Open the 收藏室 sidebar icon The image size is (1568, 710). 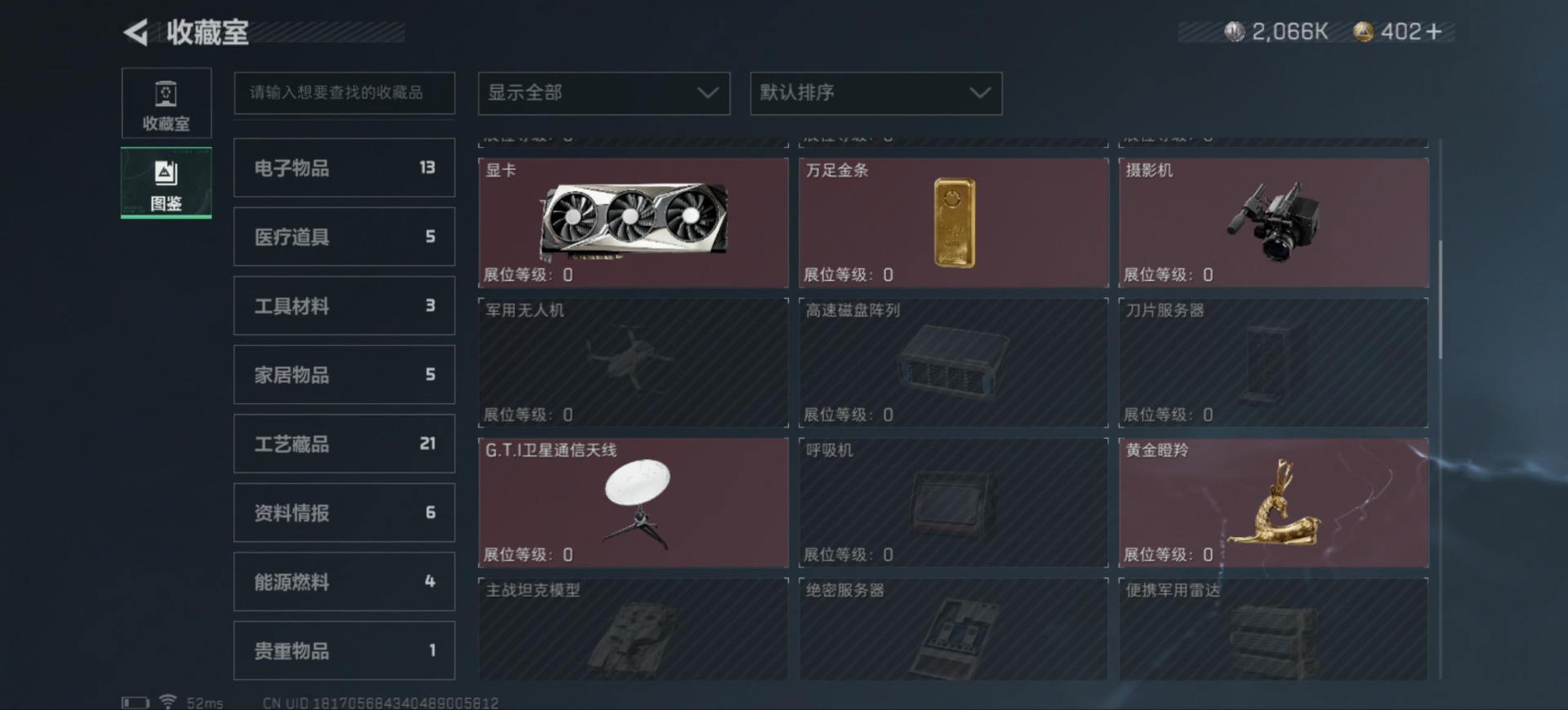[x=167, y=103]
